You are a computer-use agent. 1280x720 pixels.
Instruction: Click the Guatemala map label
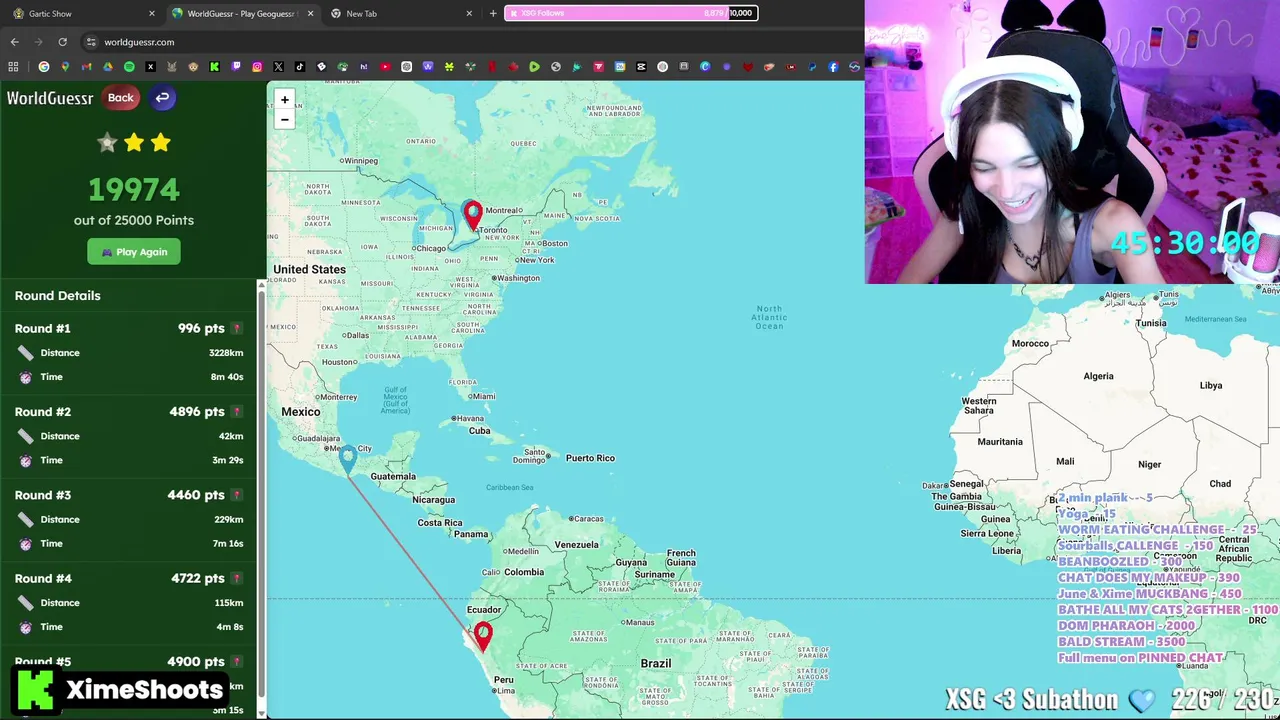[393, 476]
